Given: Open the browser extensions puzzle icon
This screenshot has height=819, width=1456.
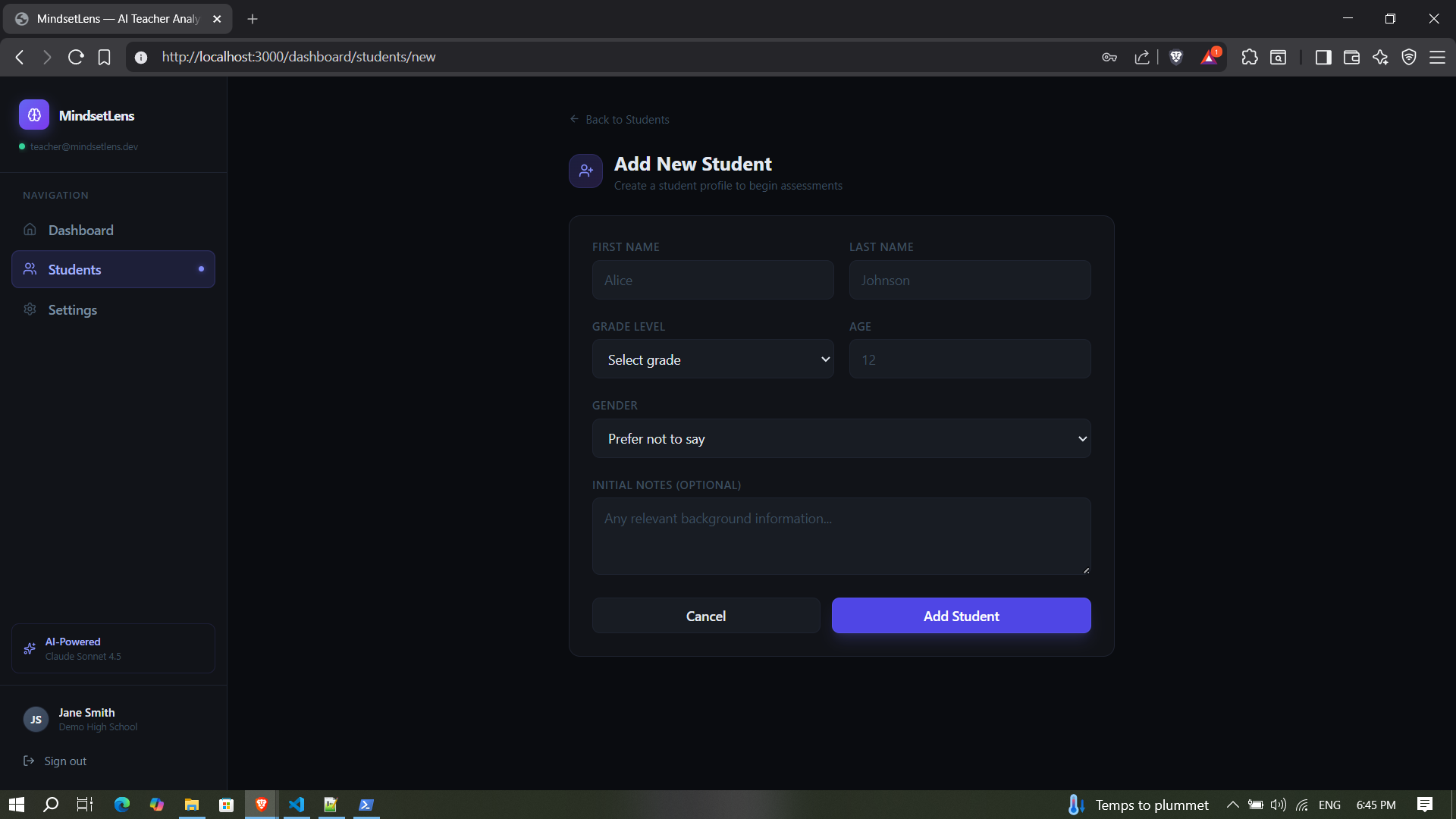Looking at the screenshot, I should pos(1249,57).
